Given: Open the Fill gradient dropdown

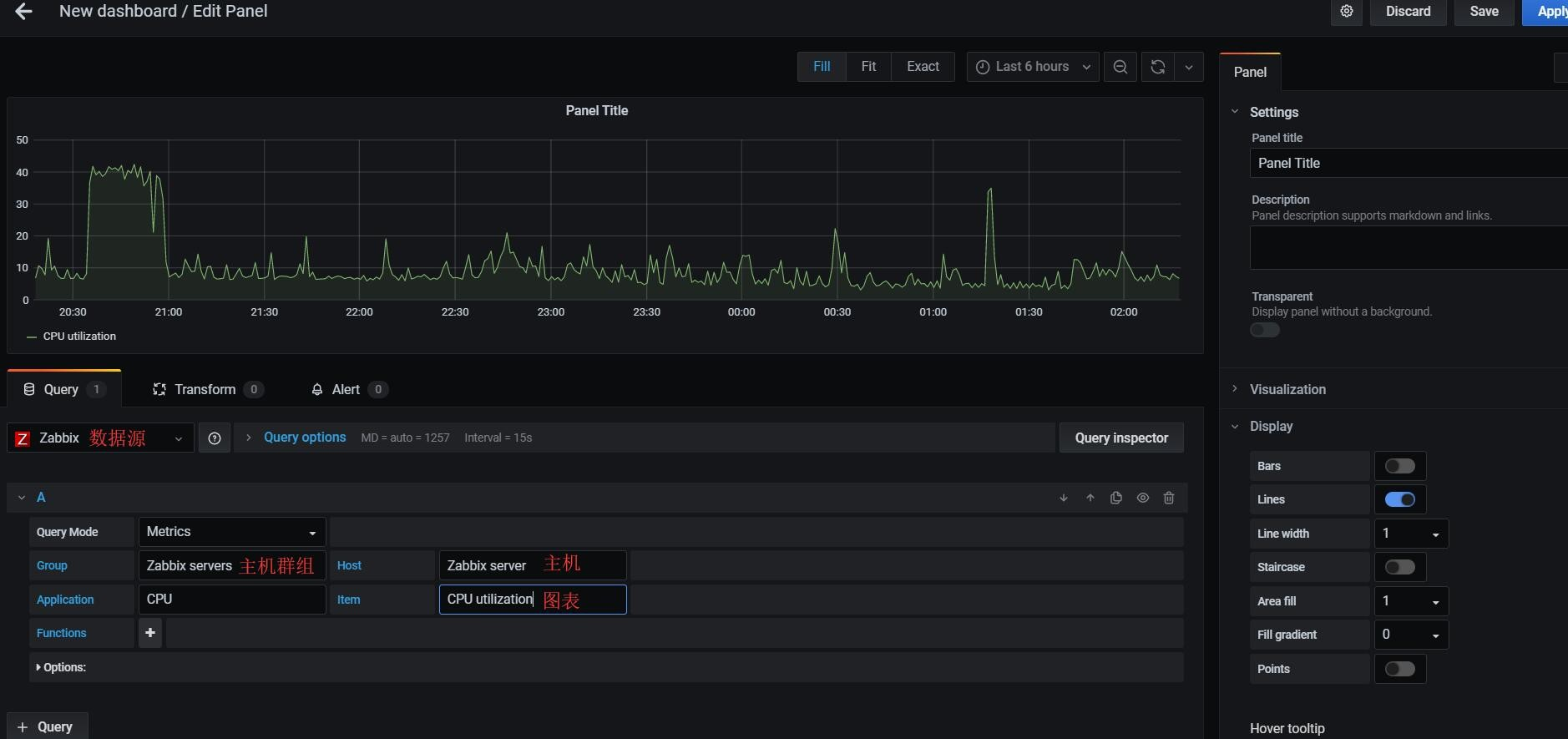Looking at the screenshot, I should coord(1411,635).
